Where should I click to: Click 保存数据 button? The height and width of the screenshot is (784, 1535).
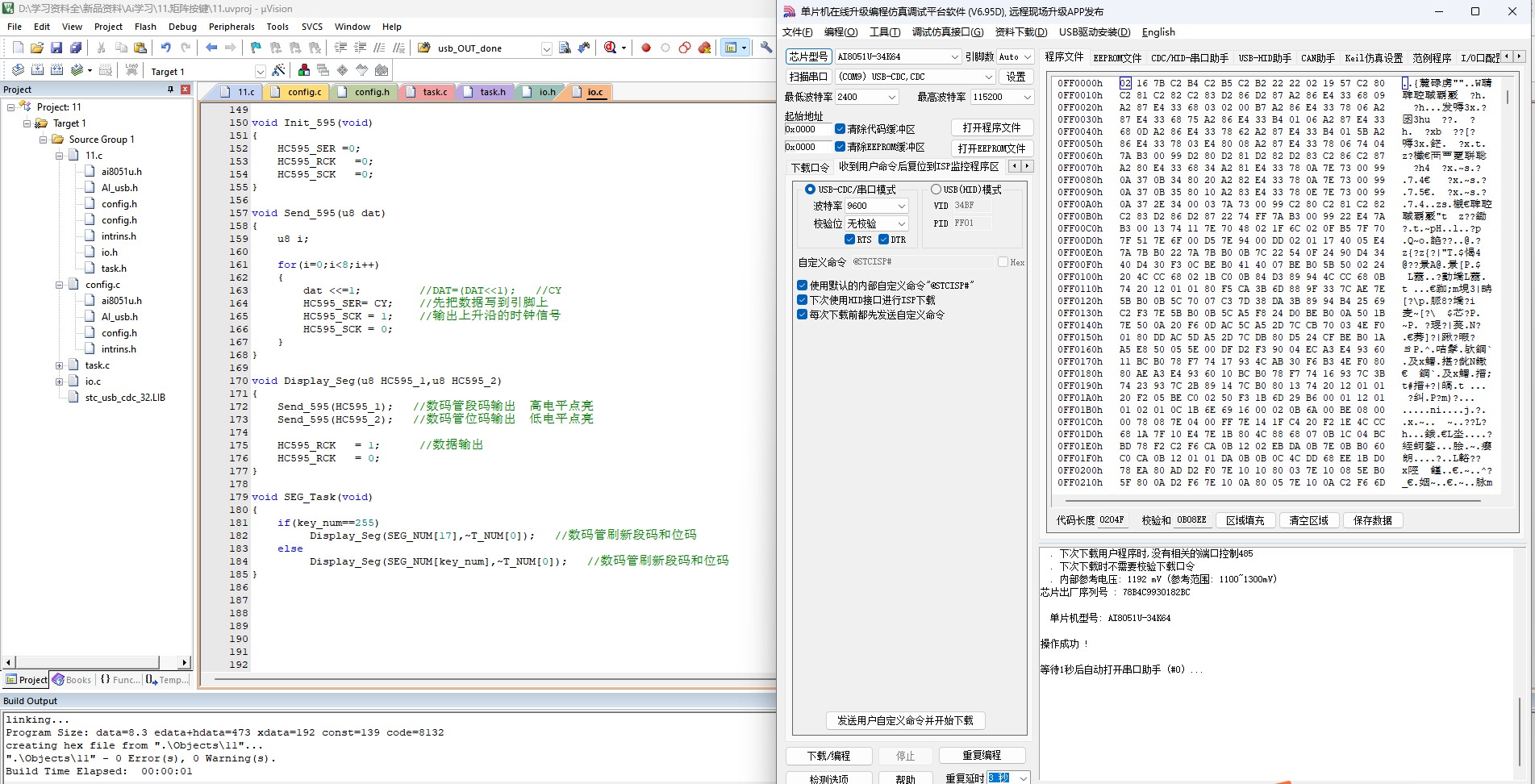click(1373, 520)
